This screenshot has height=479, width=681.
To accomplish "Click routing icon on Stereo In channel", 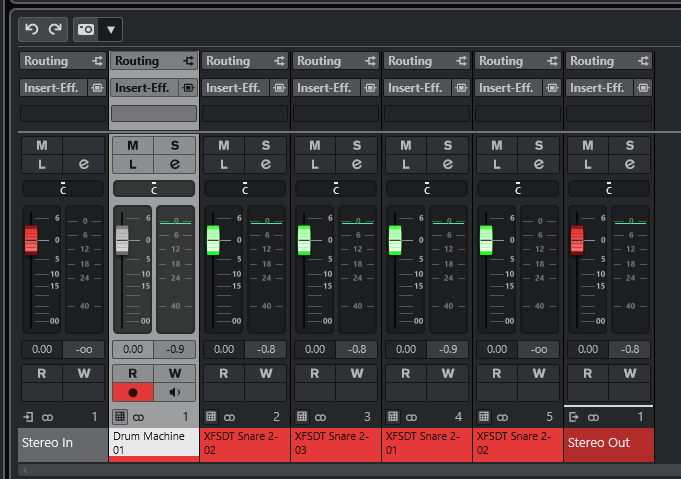I will 97,61.
